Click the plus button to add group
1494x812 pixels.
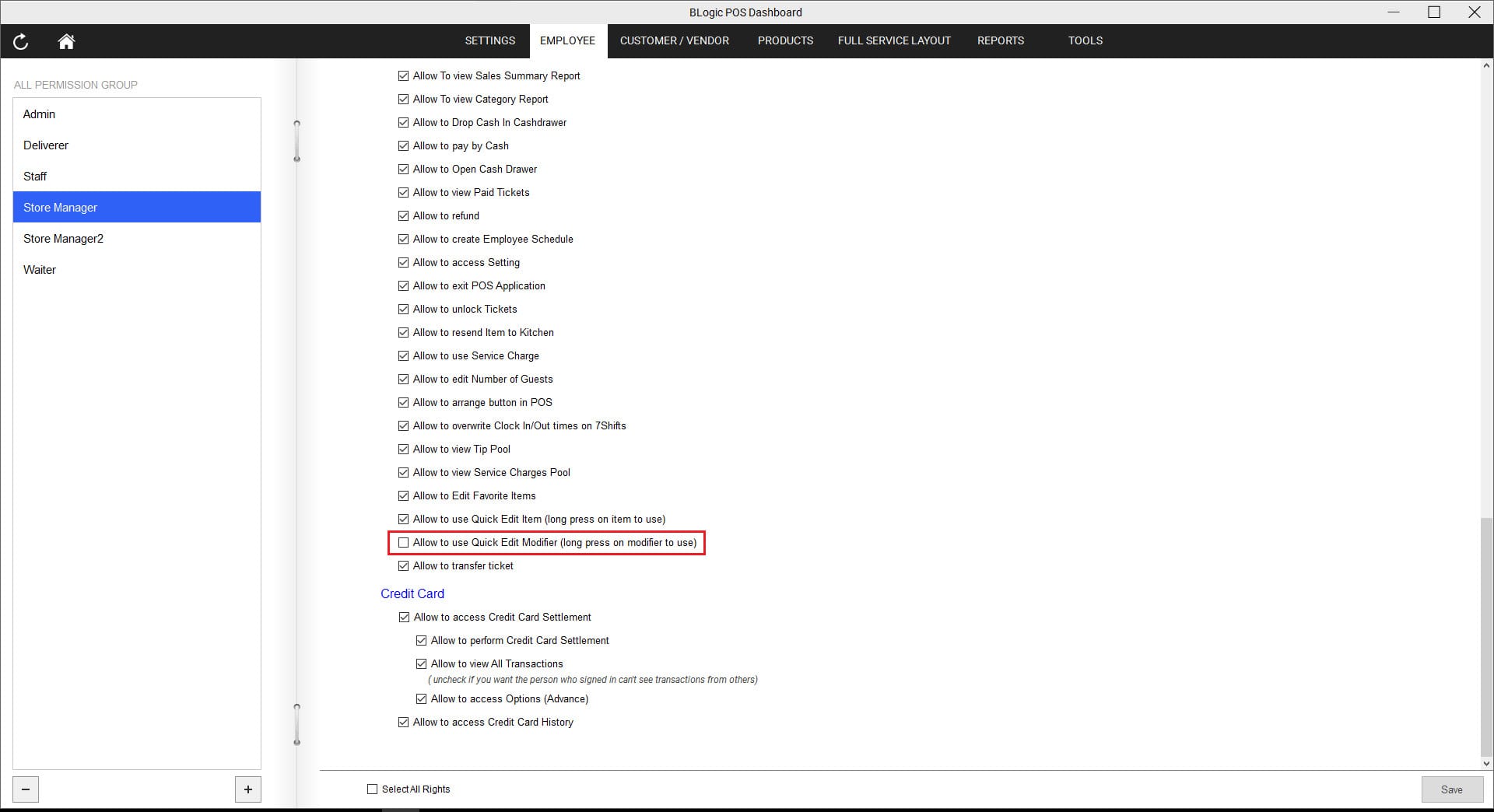pos(247,789)
